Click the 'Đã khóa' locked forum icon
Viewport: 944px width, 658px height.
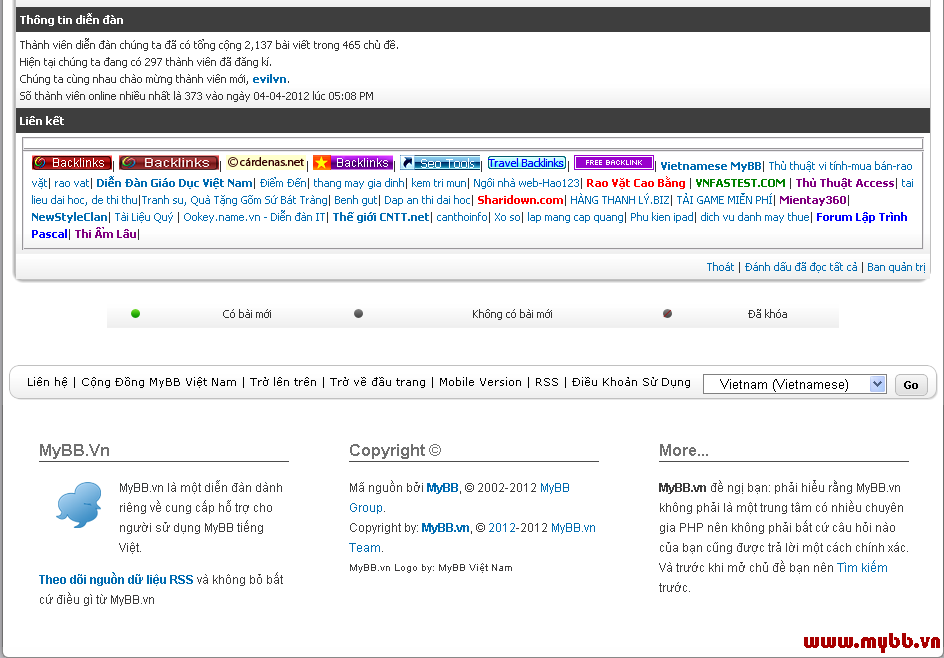667,314
